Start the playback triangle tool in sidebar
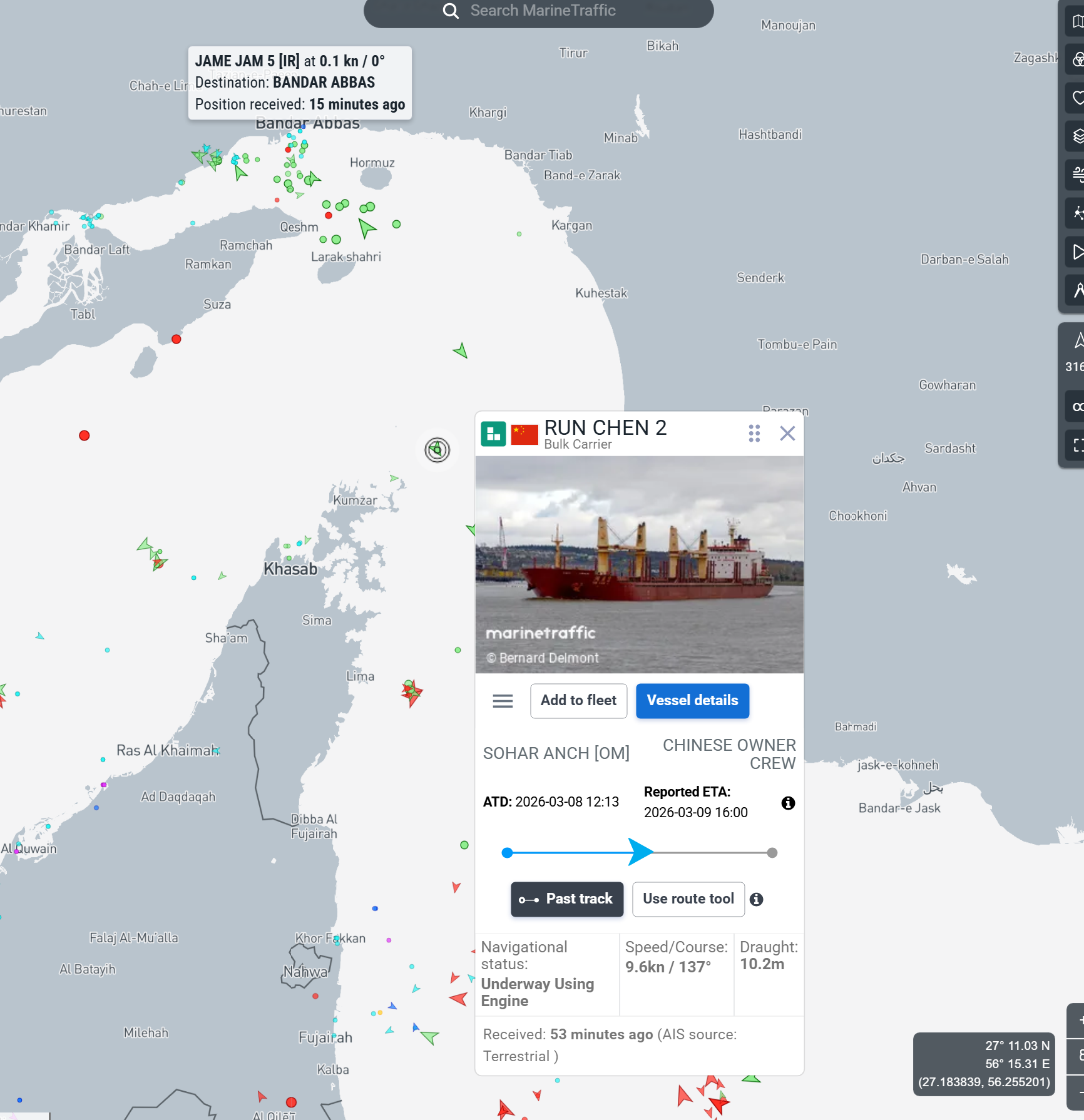 coord(1076,252)
